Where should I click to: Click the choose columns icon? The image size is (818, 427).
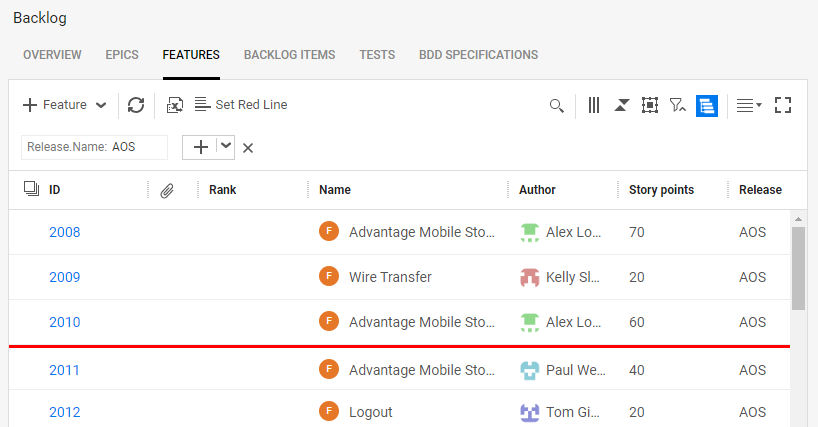click(x=593, y=105)
